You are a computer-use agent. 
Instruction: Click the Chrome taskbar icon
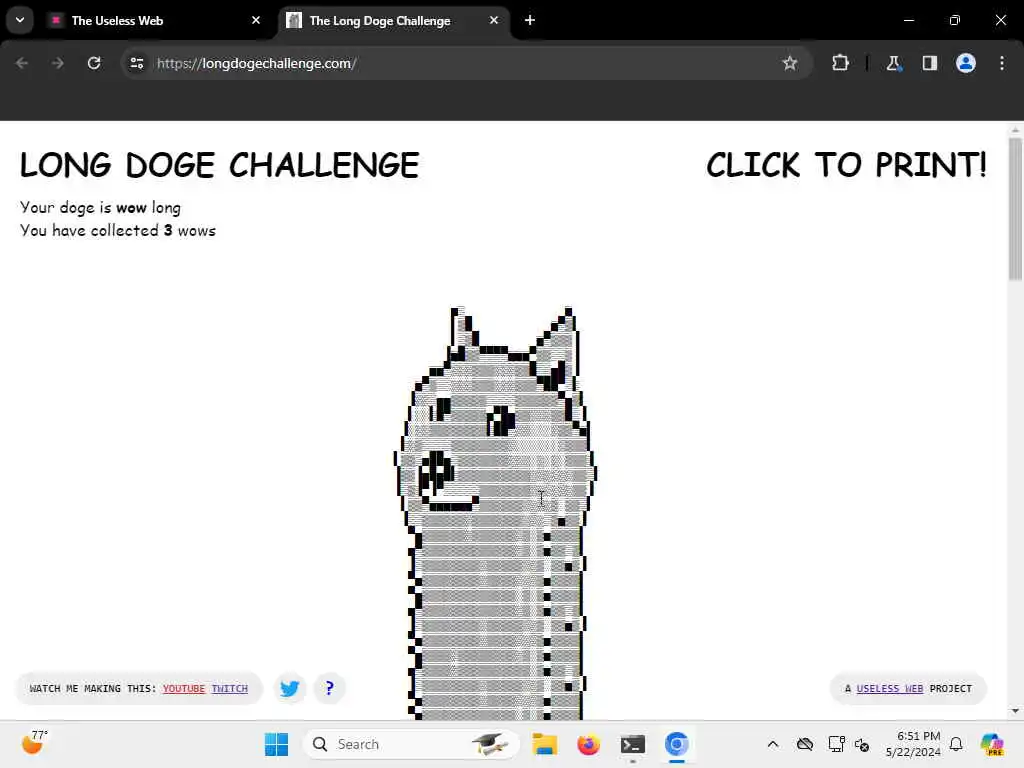click(x=677, y=744)
